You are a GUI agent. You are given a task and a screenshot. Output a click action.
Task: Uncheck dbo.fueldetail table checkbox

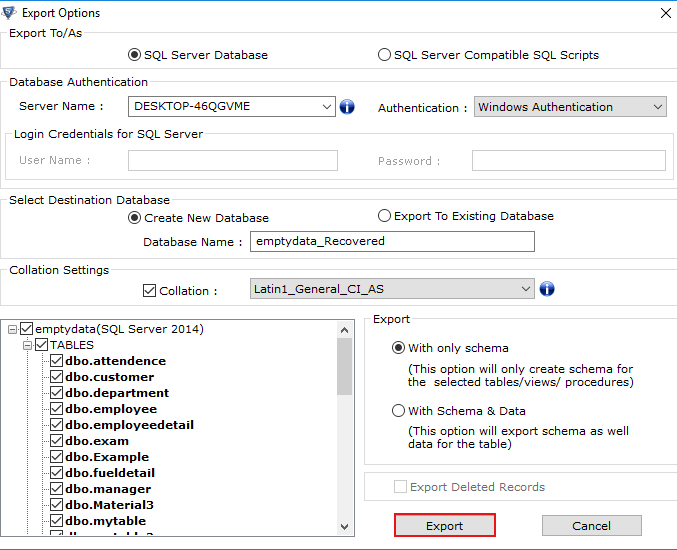pyautogui.click(x=57, y=472)
